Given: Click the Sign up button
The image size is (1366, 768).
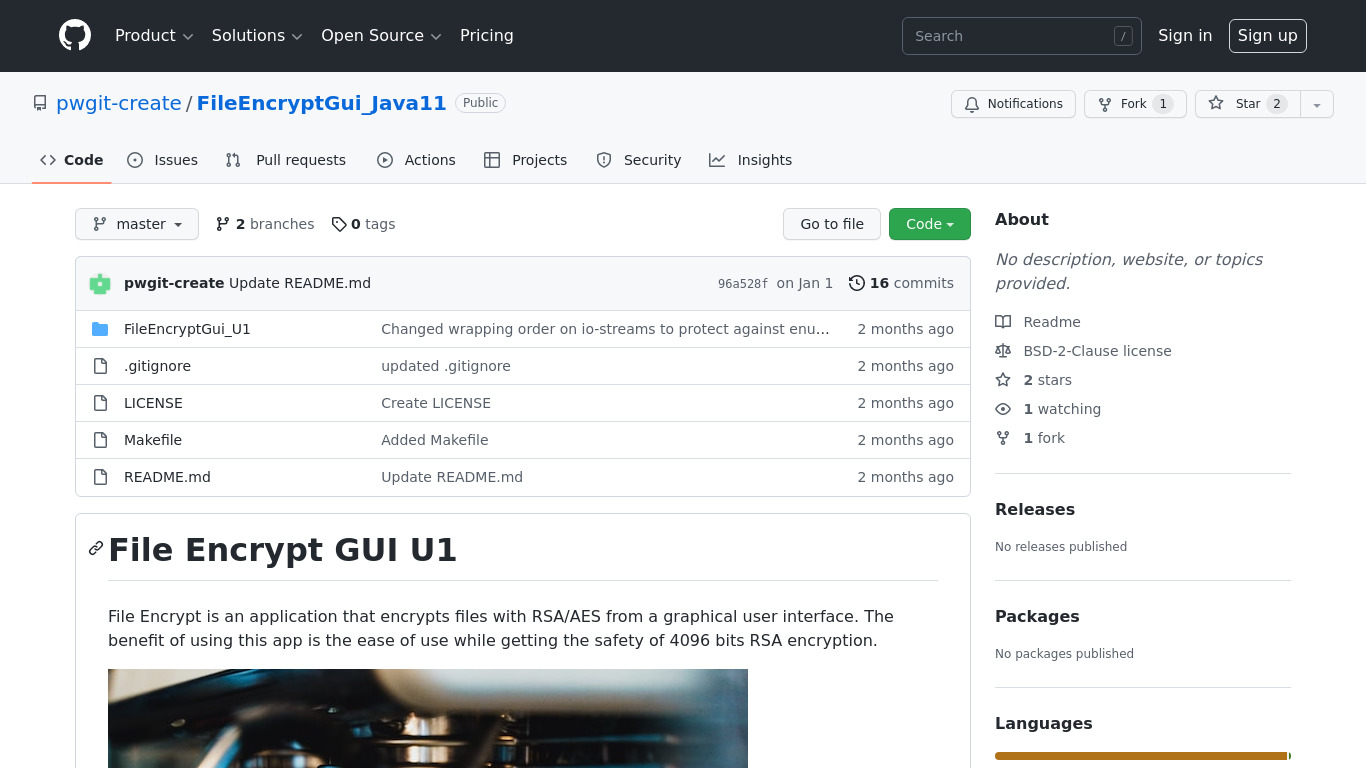Looking at the screenshot, I should 1267,35.
